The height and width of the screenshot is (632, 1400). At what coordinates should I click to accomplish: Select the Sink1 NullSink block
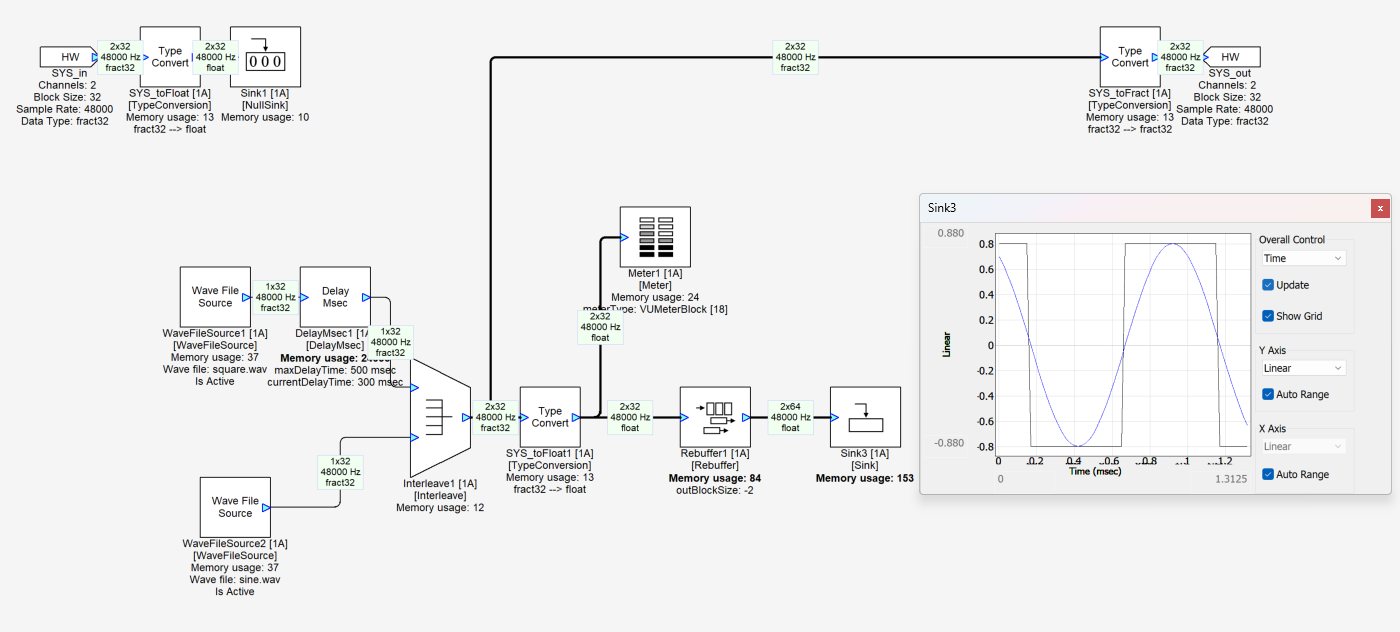(x=265, y=57)
